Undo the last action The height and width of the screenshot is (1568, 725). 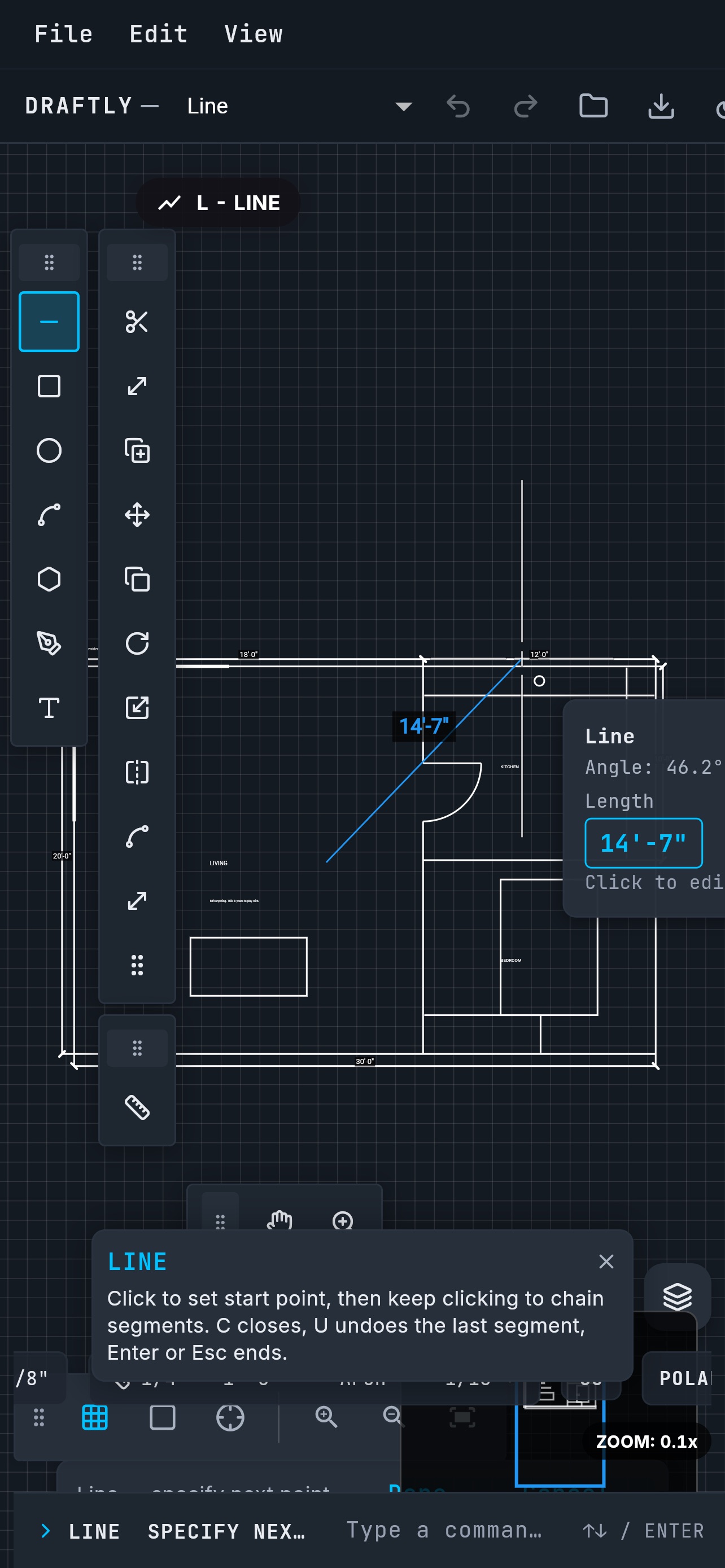458,106
